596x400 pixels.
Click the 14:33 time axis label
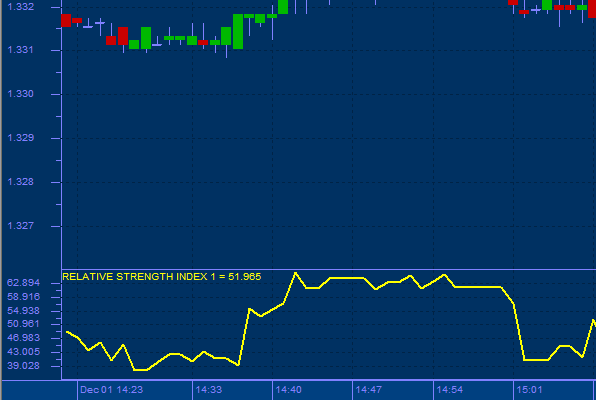click(x=209, y=390)
